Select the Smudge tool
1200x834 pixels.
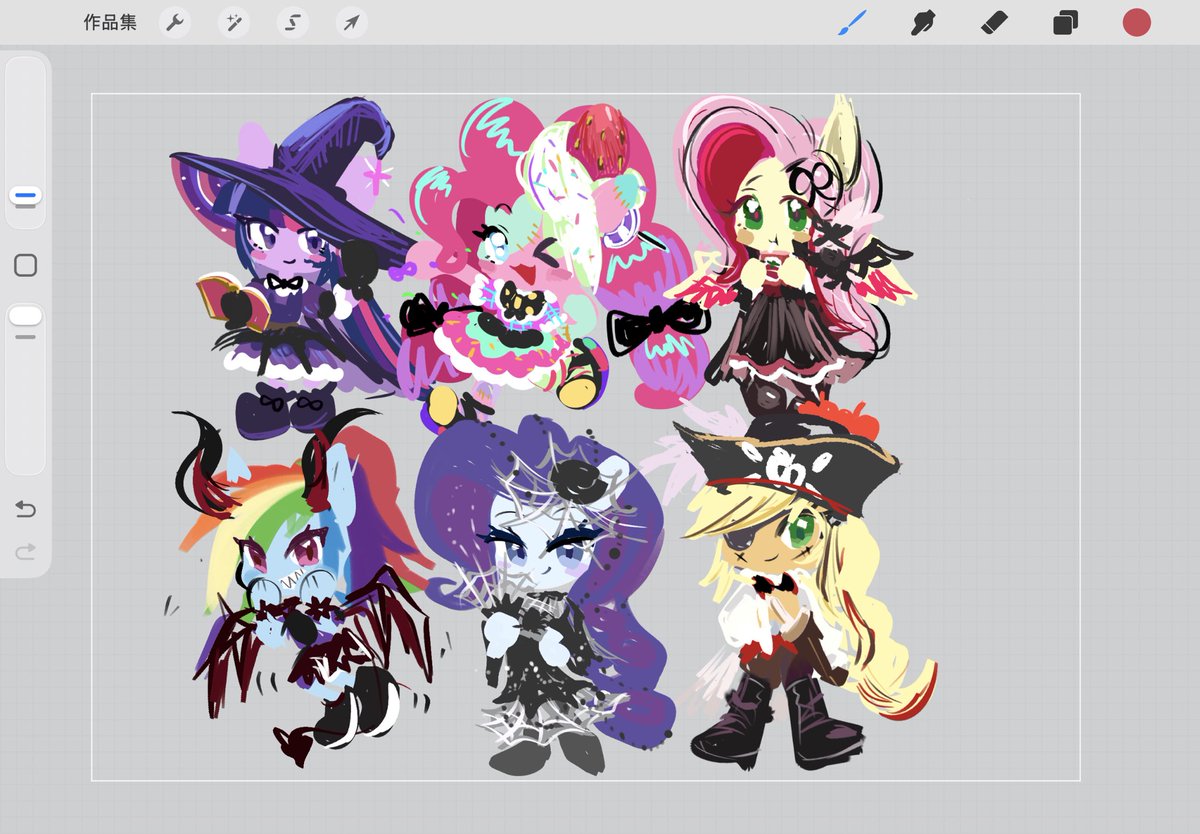point(923,22)
